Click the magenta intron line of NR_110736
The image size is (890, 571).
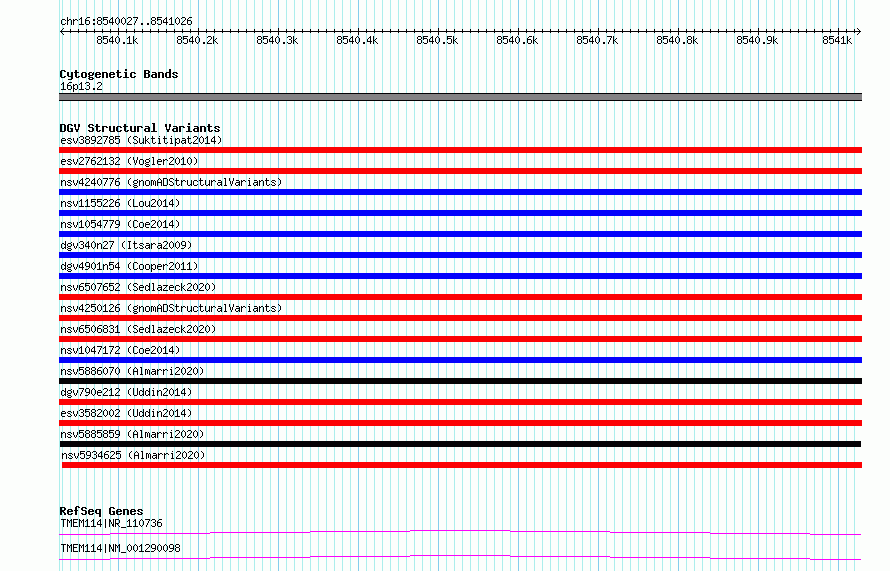click(460, 531)
